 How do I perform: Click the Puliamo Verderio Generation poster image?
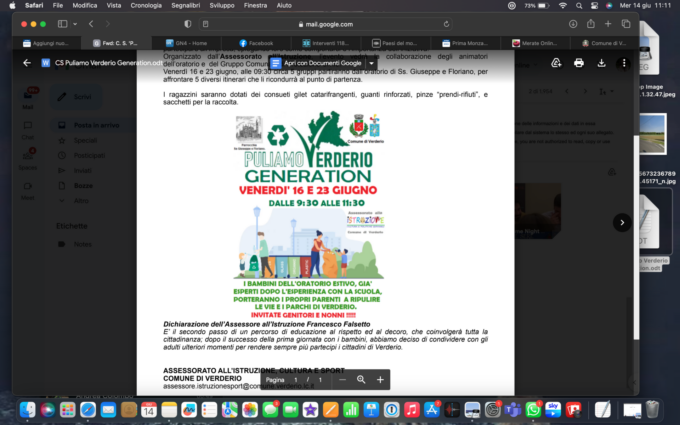308,215
